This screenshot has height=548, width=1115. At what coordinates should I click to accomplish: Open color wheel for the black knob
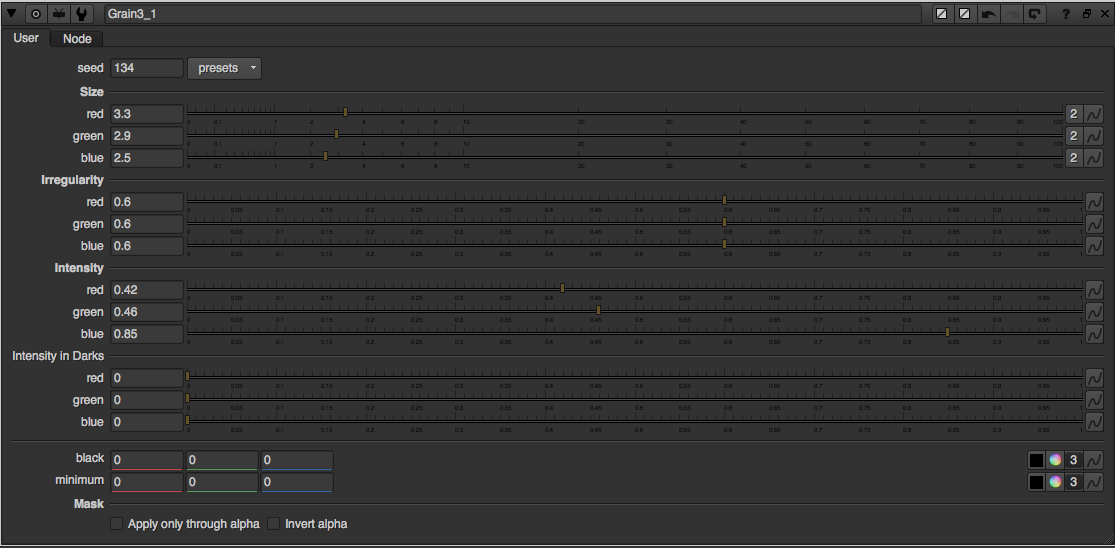pos(1054,460)
